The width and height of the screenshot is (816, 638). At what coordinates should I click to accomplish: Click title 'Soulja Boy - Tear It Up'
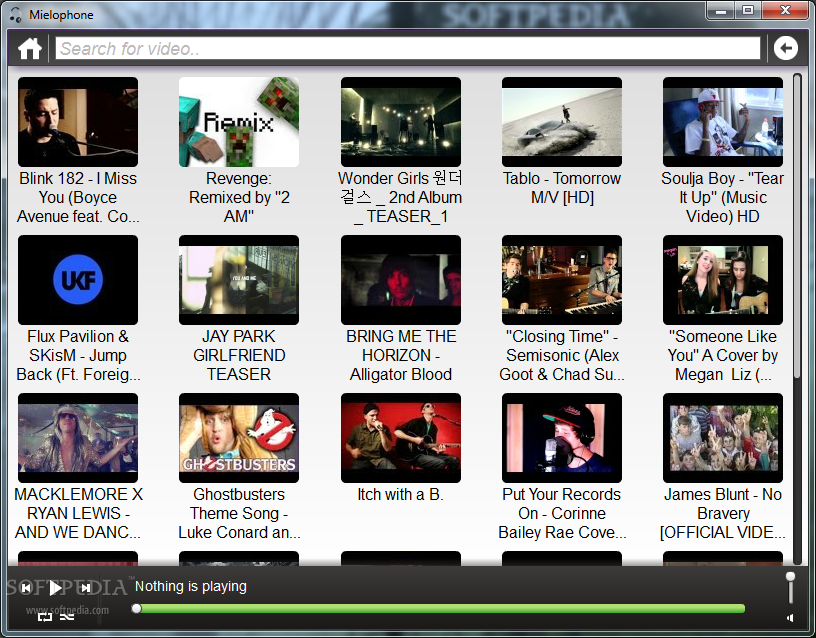coord(723,197)
